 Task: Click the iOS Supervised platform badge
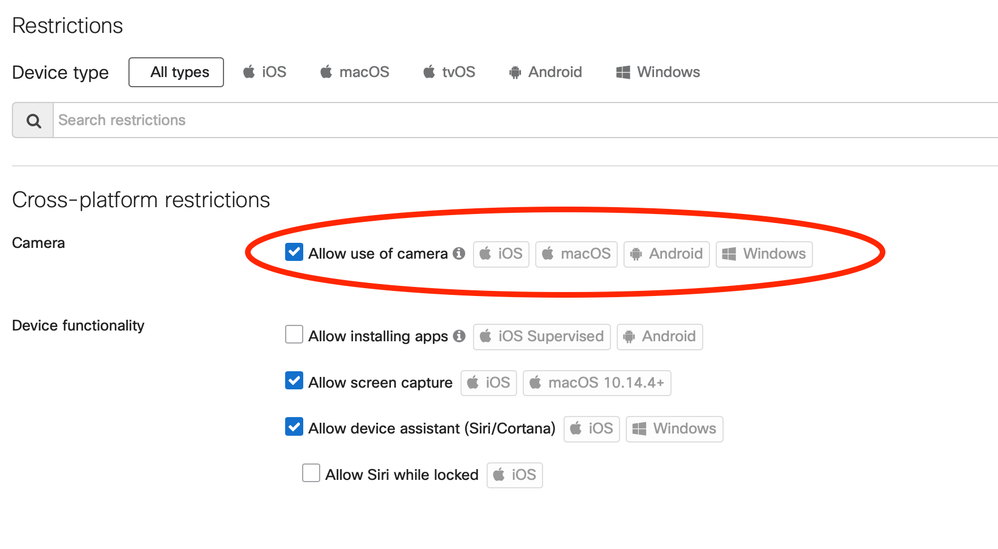pyautogui.click(x=541, y=337)
